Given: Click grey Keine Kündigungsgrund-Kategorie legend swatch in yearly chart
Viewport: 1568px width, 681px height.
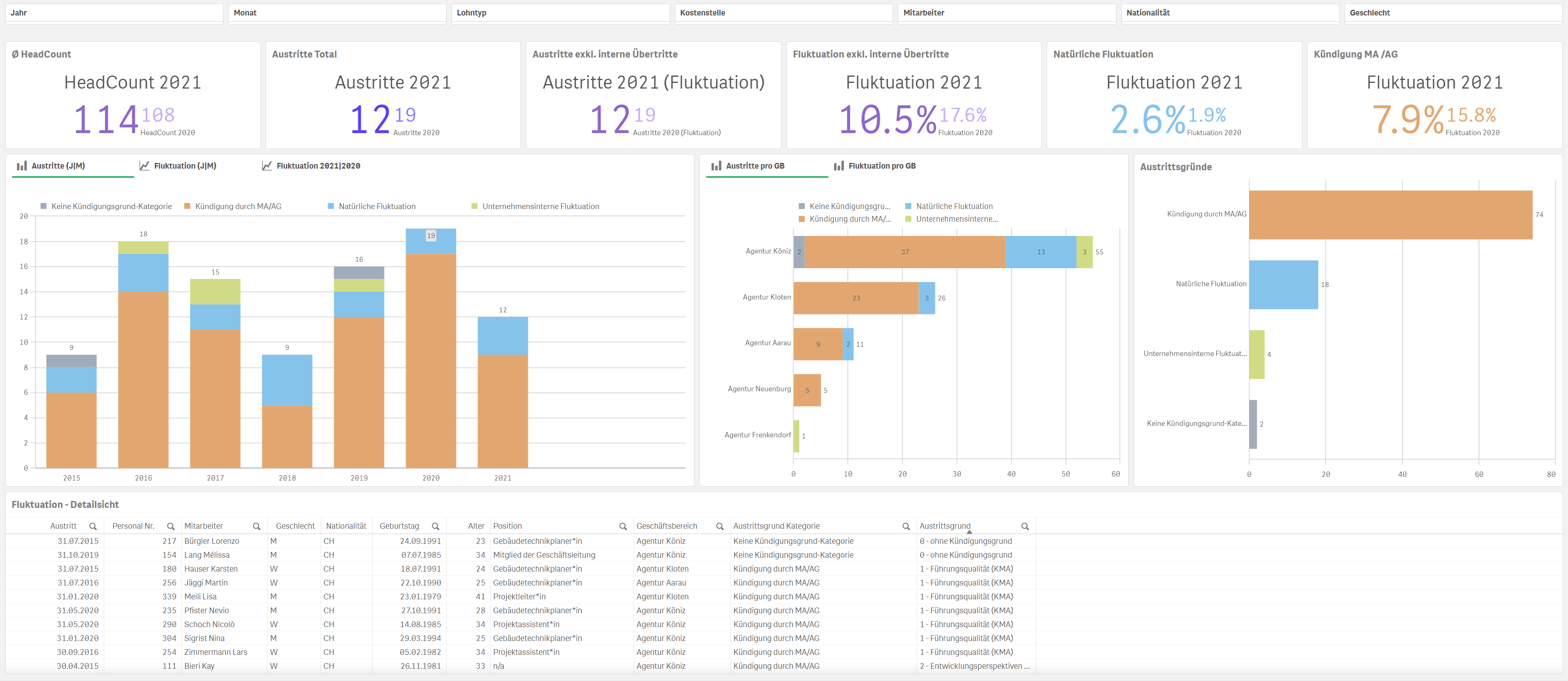Looking at the screenshot, I should click(43, 206).
